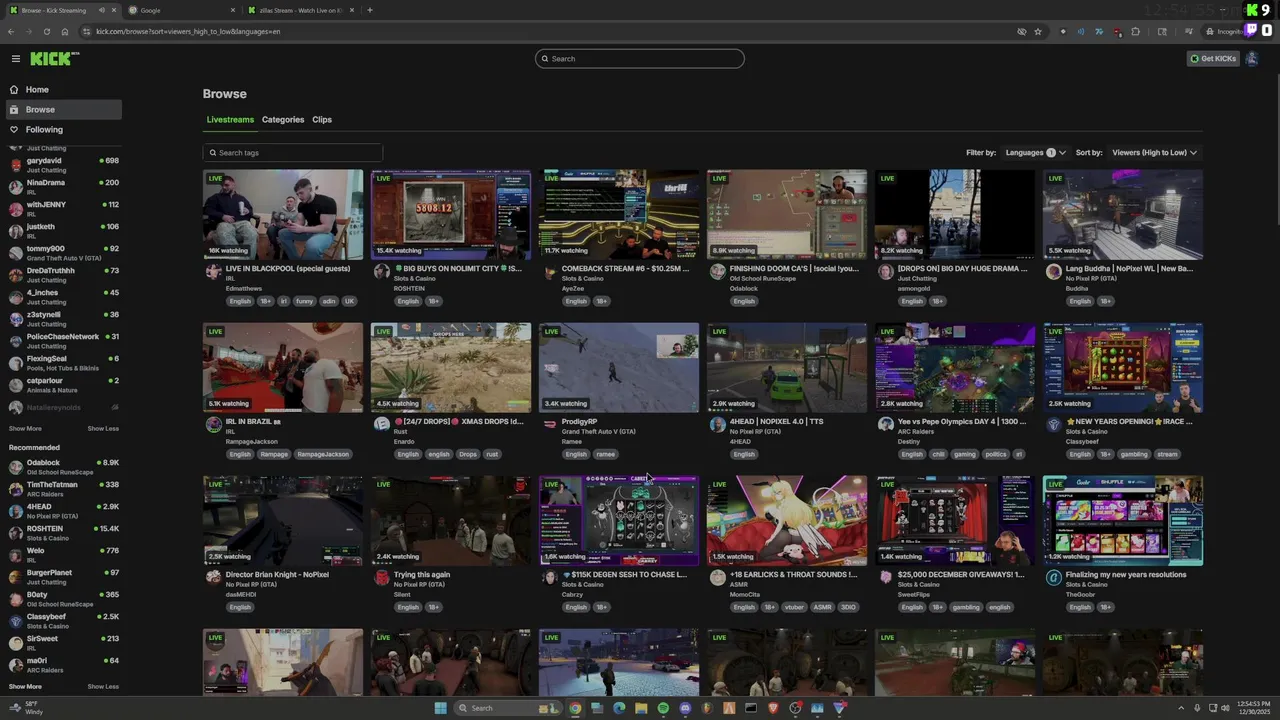Click the Search tags field

(293, 153)
